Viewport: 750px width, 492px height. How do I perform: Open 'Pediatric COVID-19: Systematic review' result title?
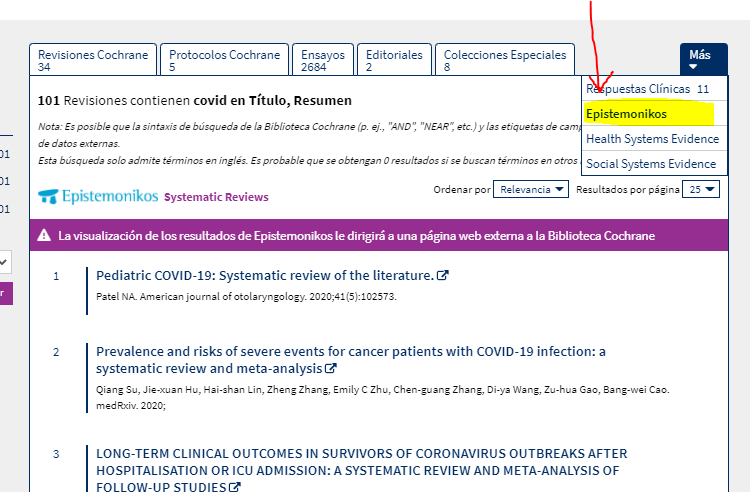(264, 276)
